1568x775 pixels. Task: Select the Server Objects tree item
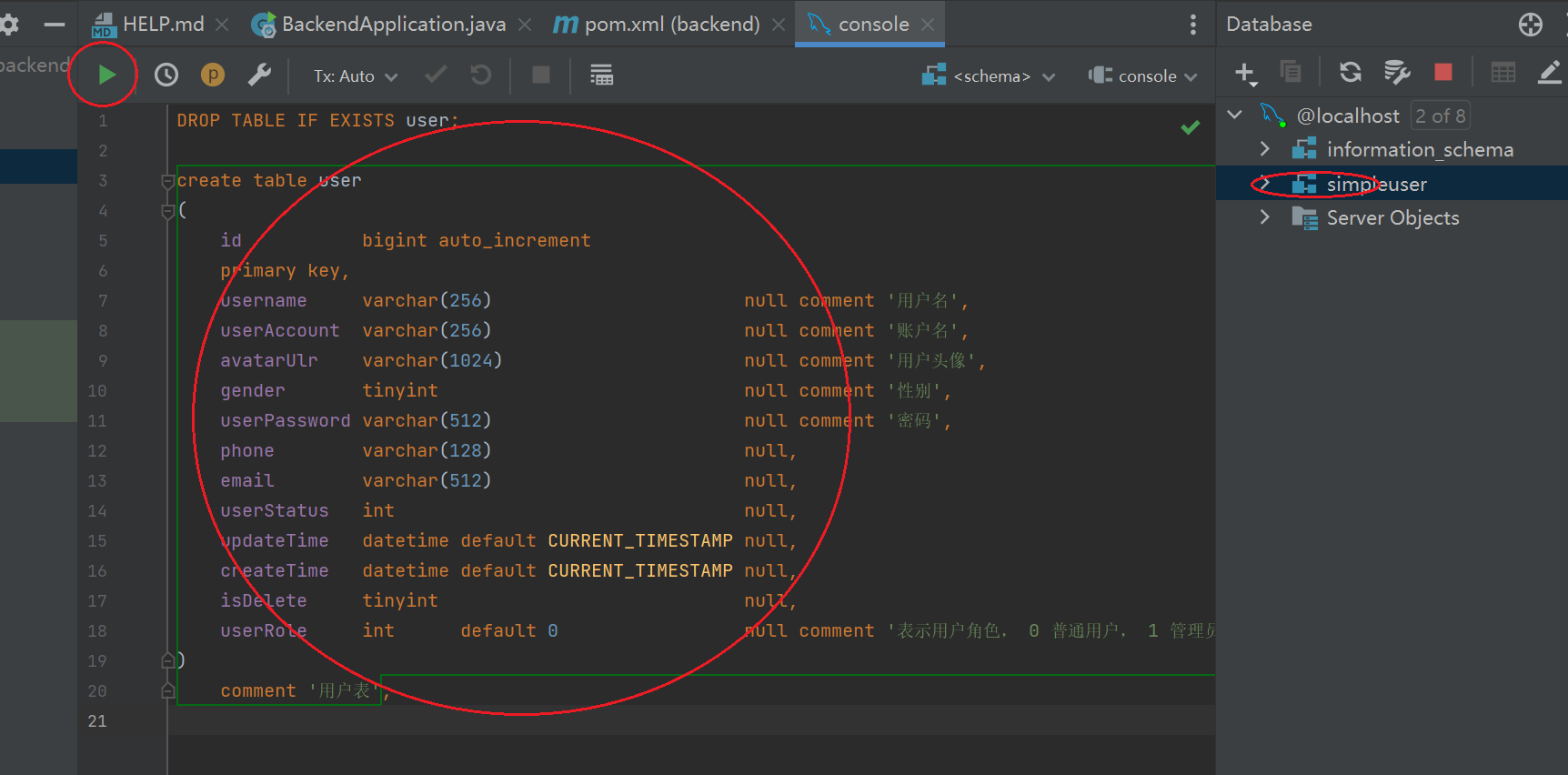1392,218
